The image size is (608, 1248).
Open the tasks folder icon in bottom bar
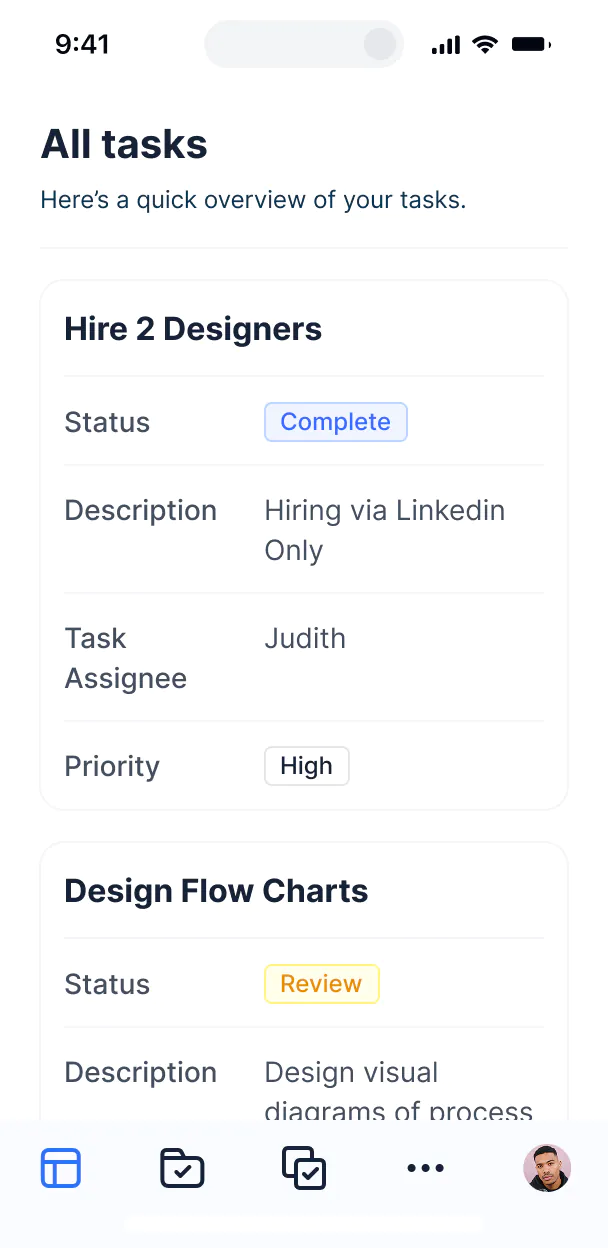click(x=182, y=1167)
